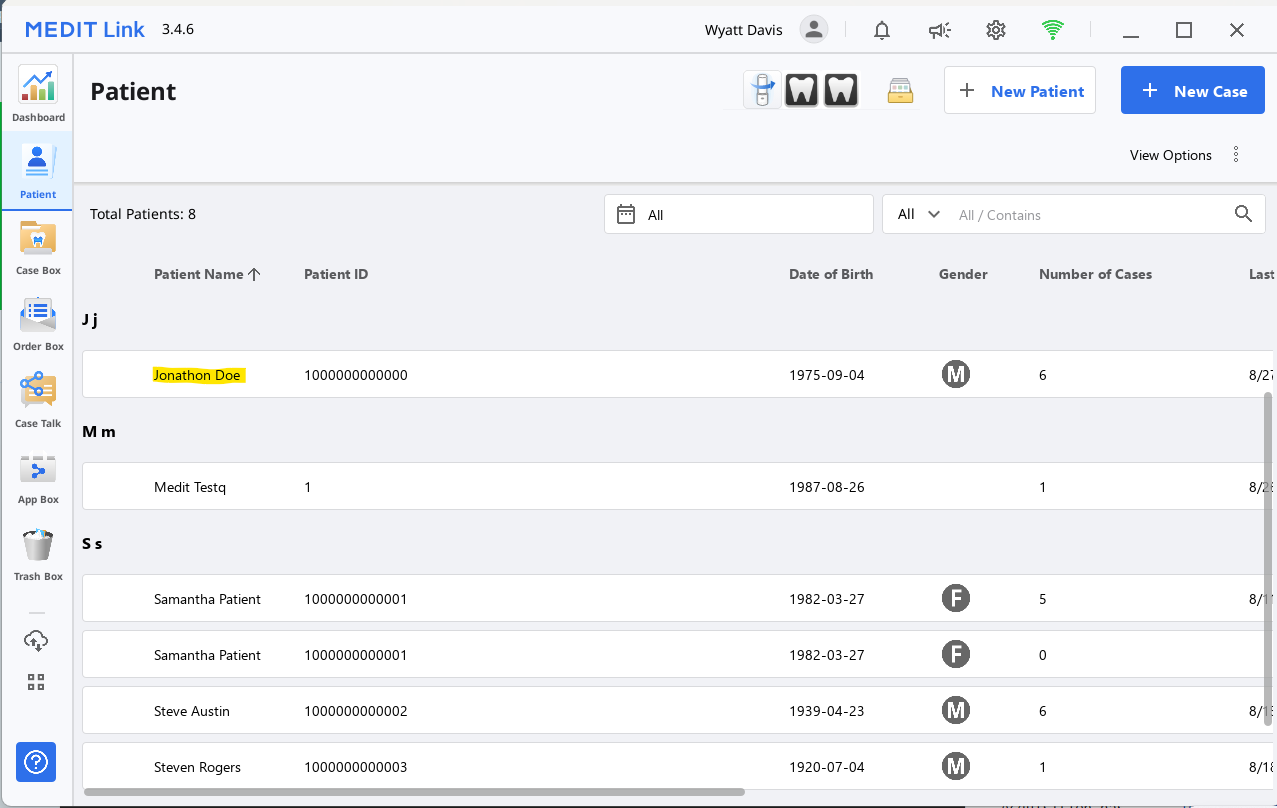This screenshot has width=1277, height=808.
Task: Go to the Order Box
Action: pyautogui.click(x=38, y=323)
